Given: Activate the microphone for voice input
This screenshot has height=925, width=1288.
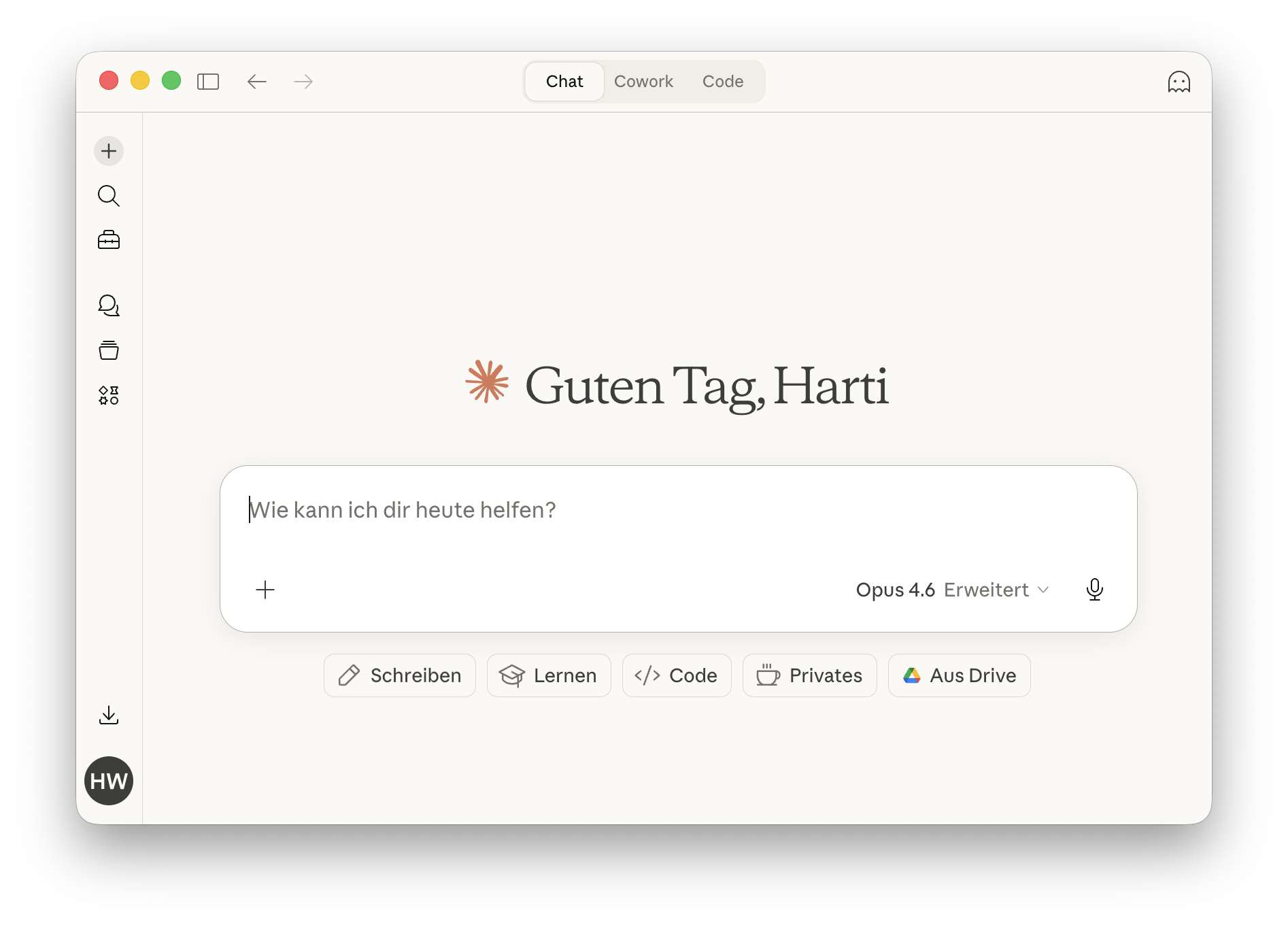Looking at the screenshot, I should tap(1095, 590).
